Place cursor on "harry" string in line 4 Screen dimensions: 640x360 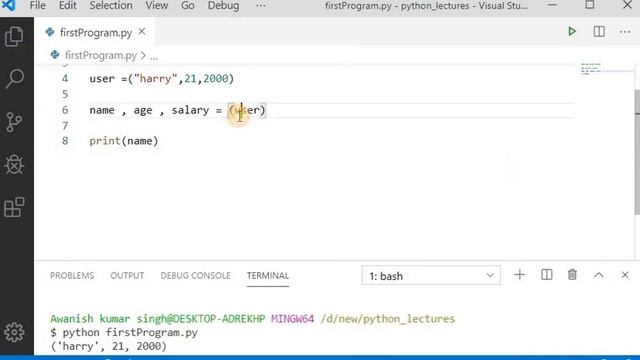click(x=155, y=78)
